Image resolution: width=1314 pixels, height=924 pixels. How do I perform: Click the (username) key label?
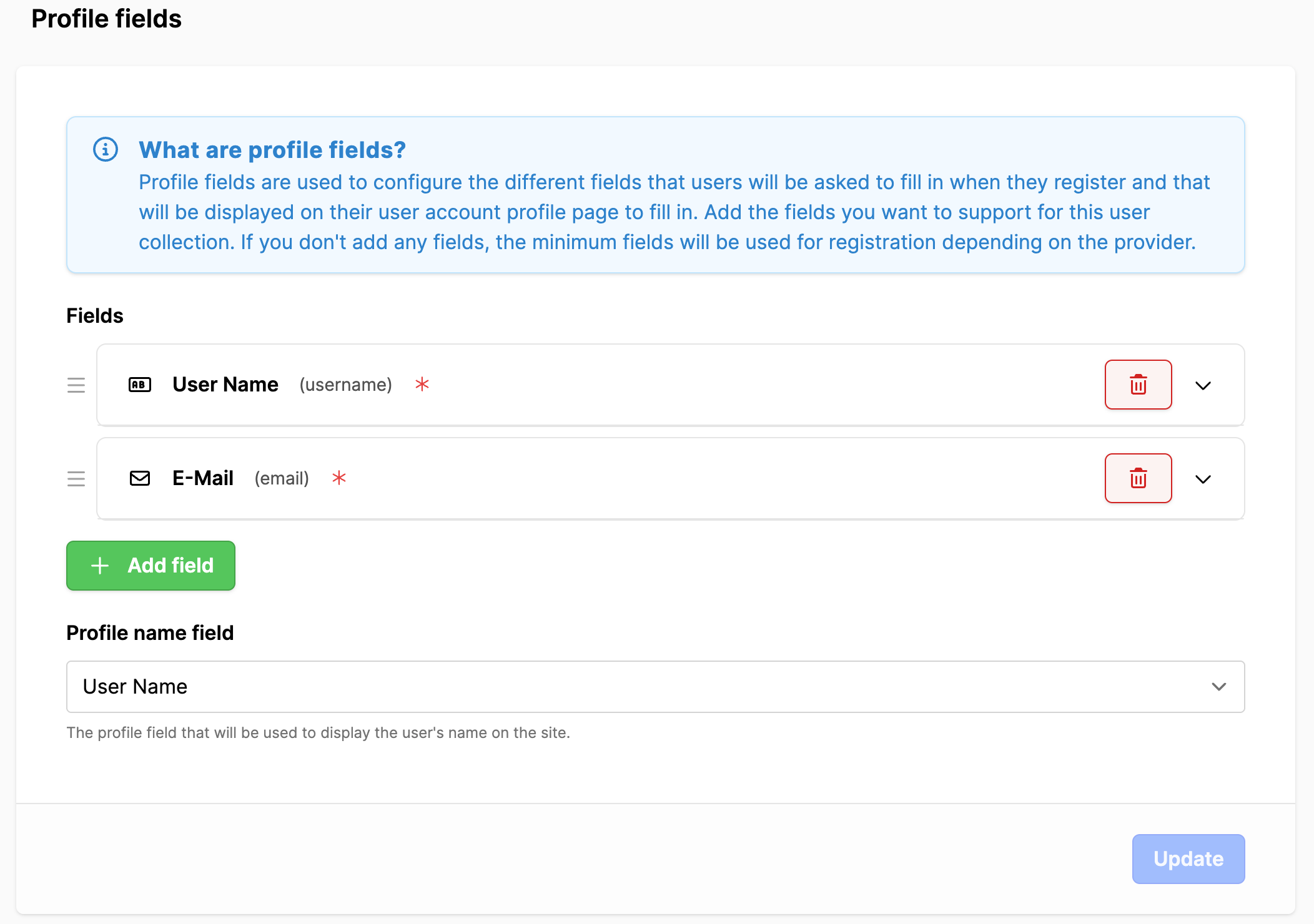coord(346,385)
